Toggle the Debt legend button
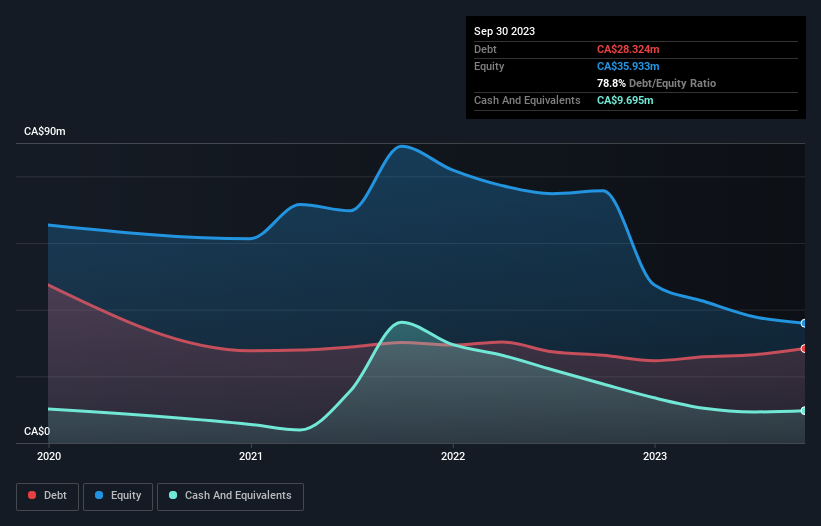The width and height of the screenshot is (821, 526). click(47, 496)
